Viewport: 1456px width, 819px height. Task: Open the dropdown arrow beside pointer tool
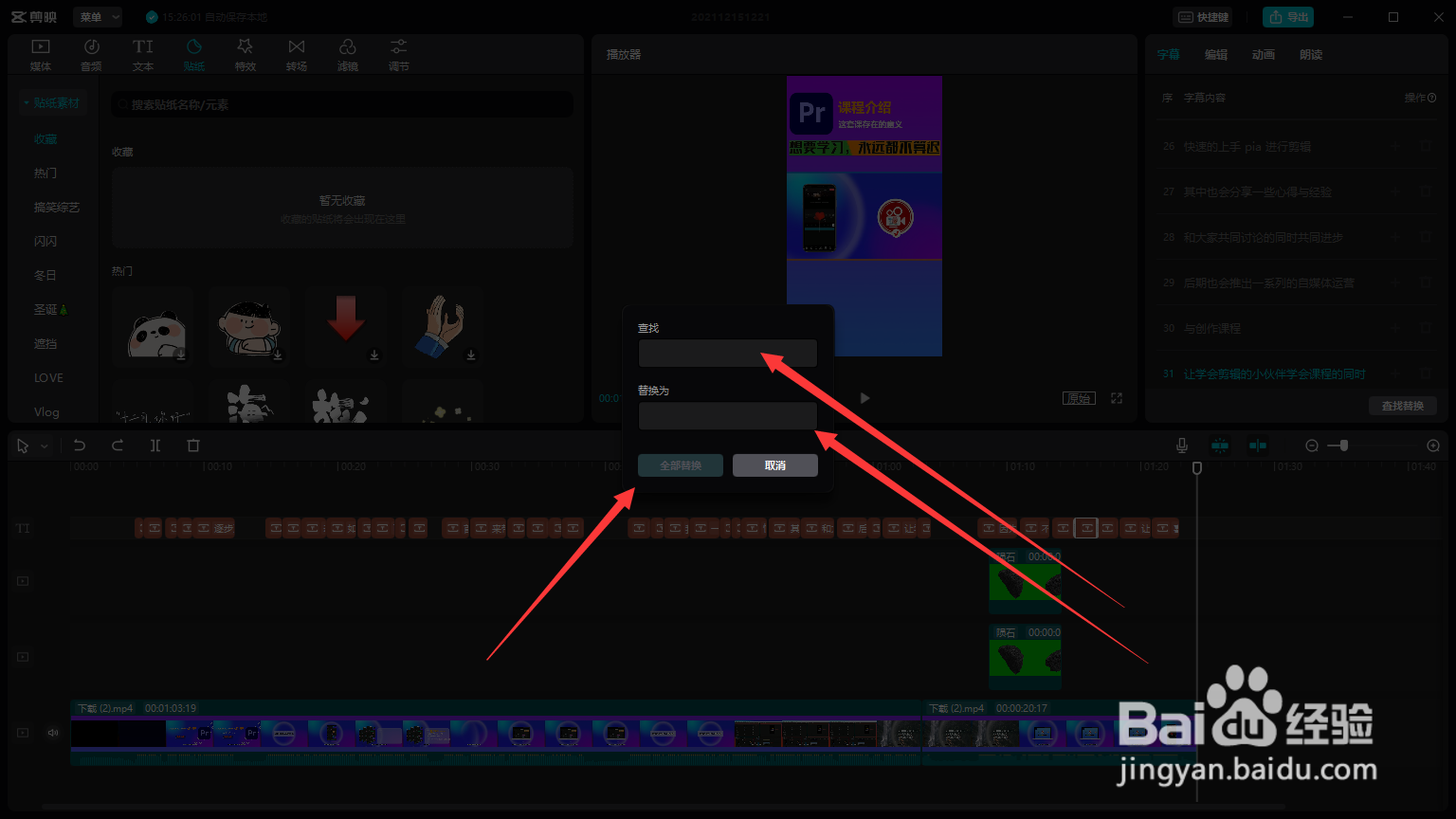click(44, 446)
